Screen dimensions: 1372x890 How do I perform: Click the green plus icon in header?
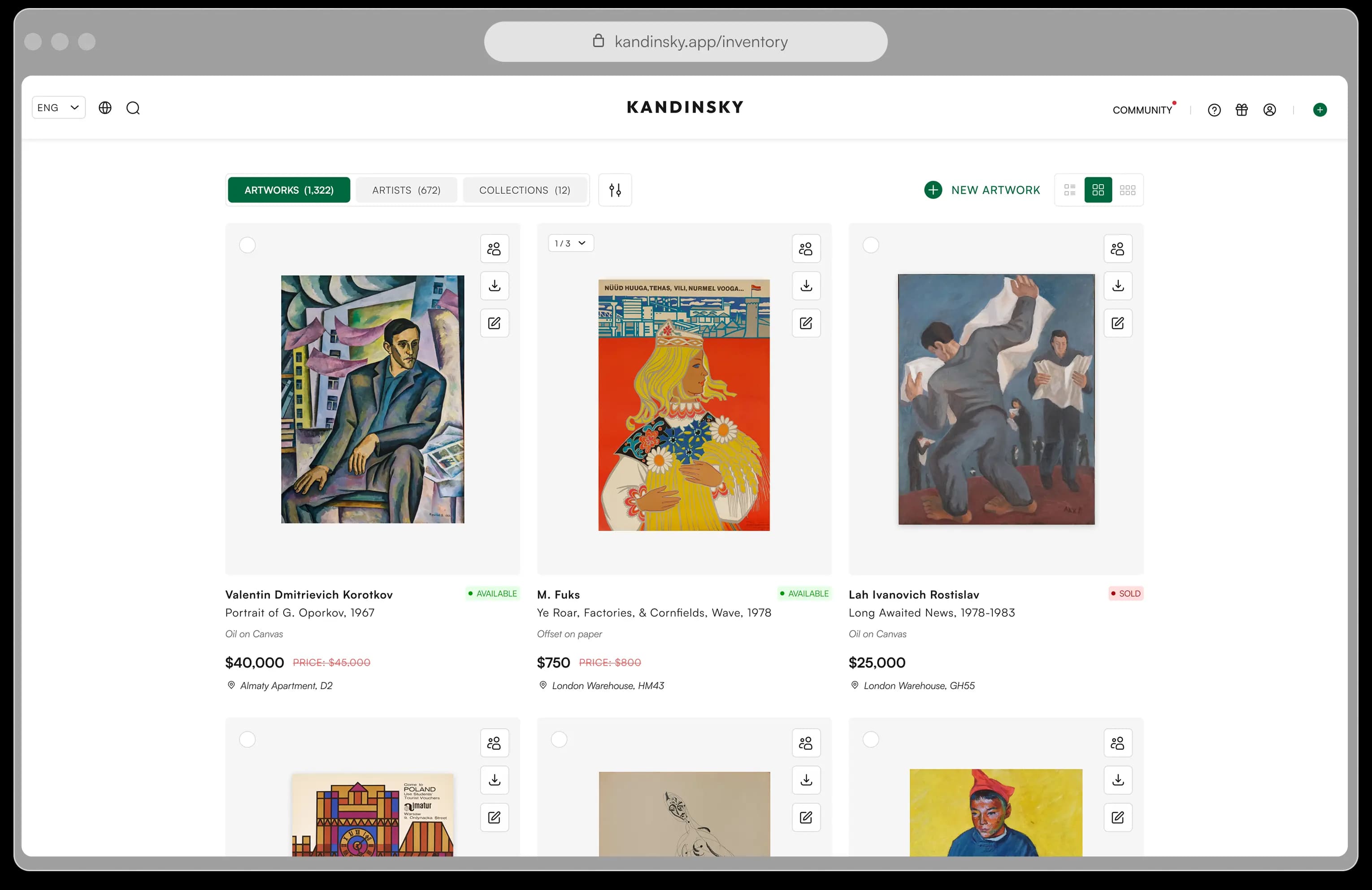tap(1320, 110)
